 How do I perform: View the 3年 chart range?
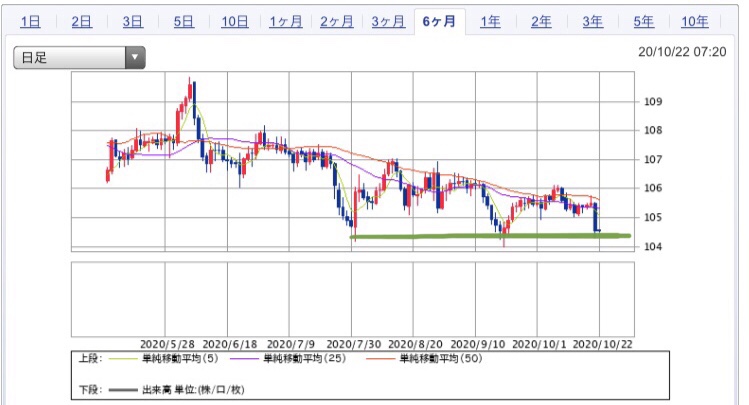point(592,21)
